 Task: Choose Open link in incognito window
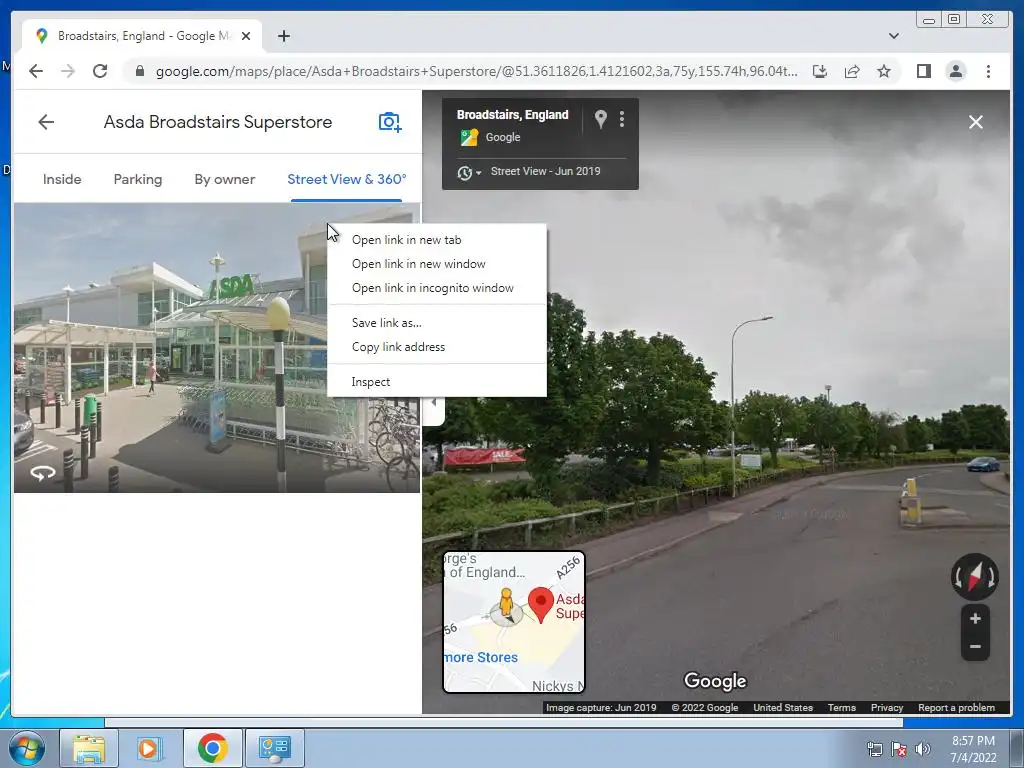point(436,288)
